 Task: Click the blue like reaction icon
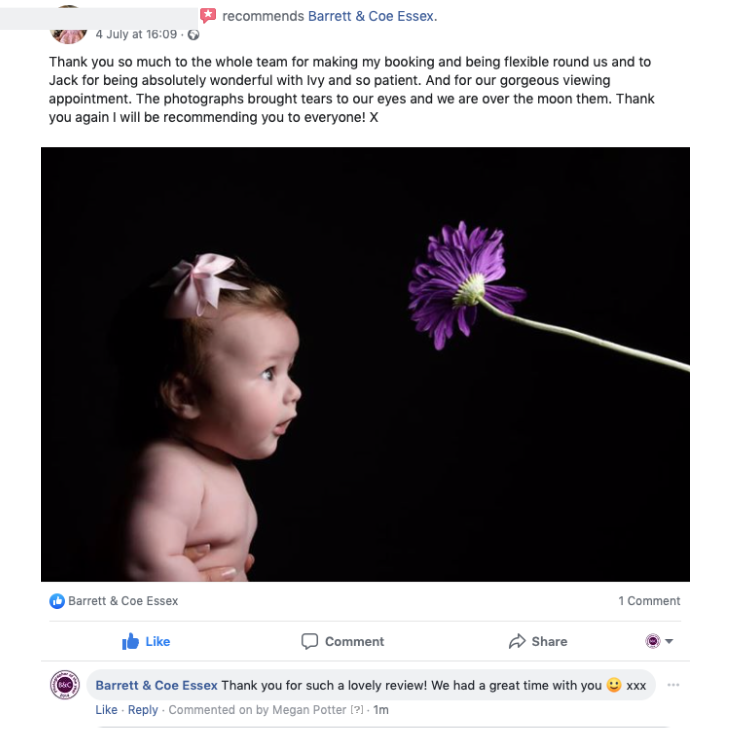pos(57,601)
